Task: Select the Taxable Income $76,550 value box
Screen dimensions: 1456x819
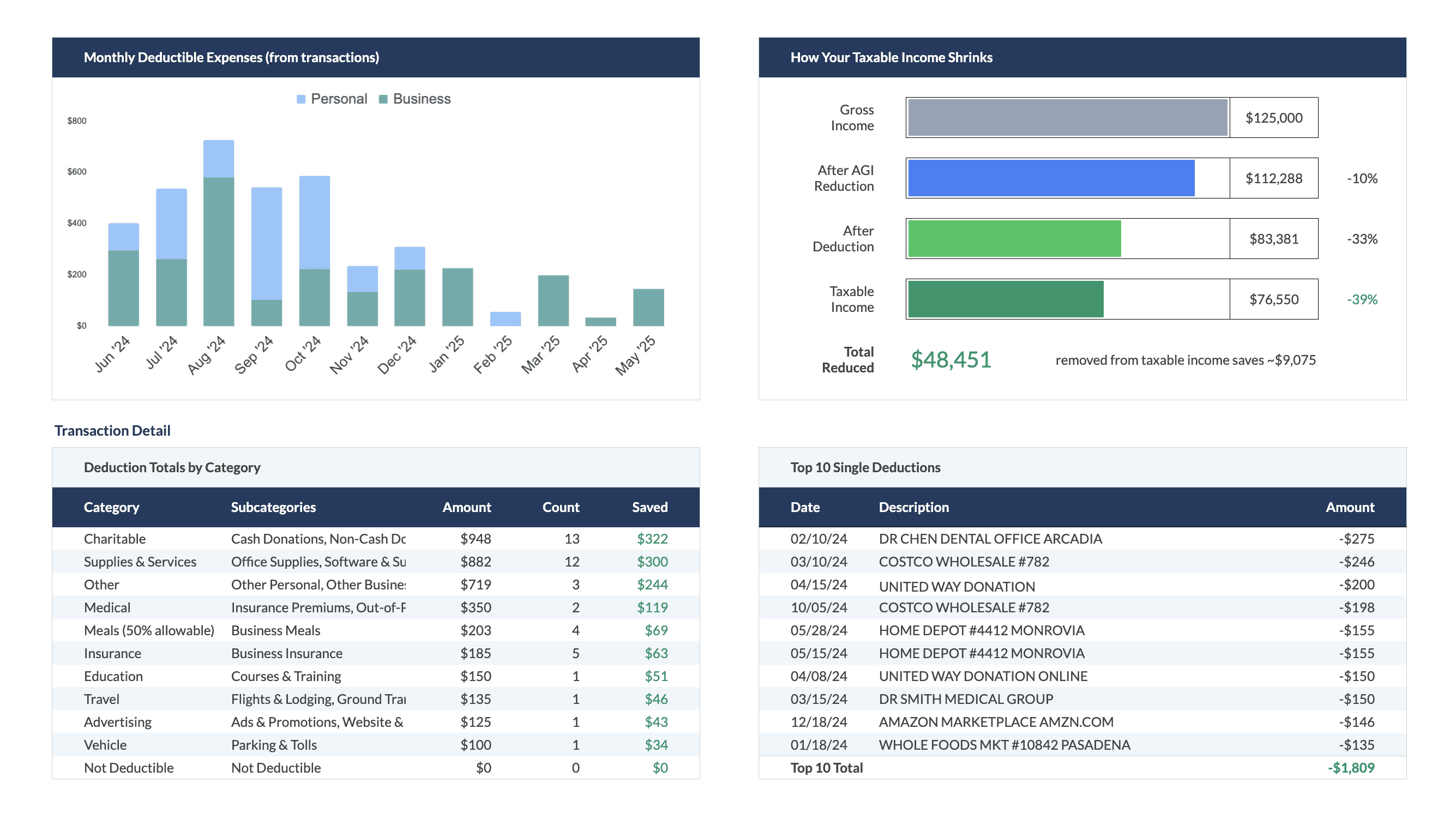Action: pyautogui.click(x=1273, y=299)
